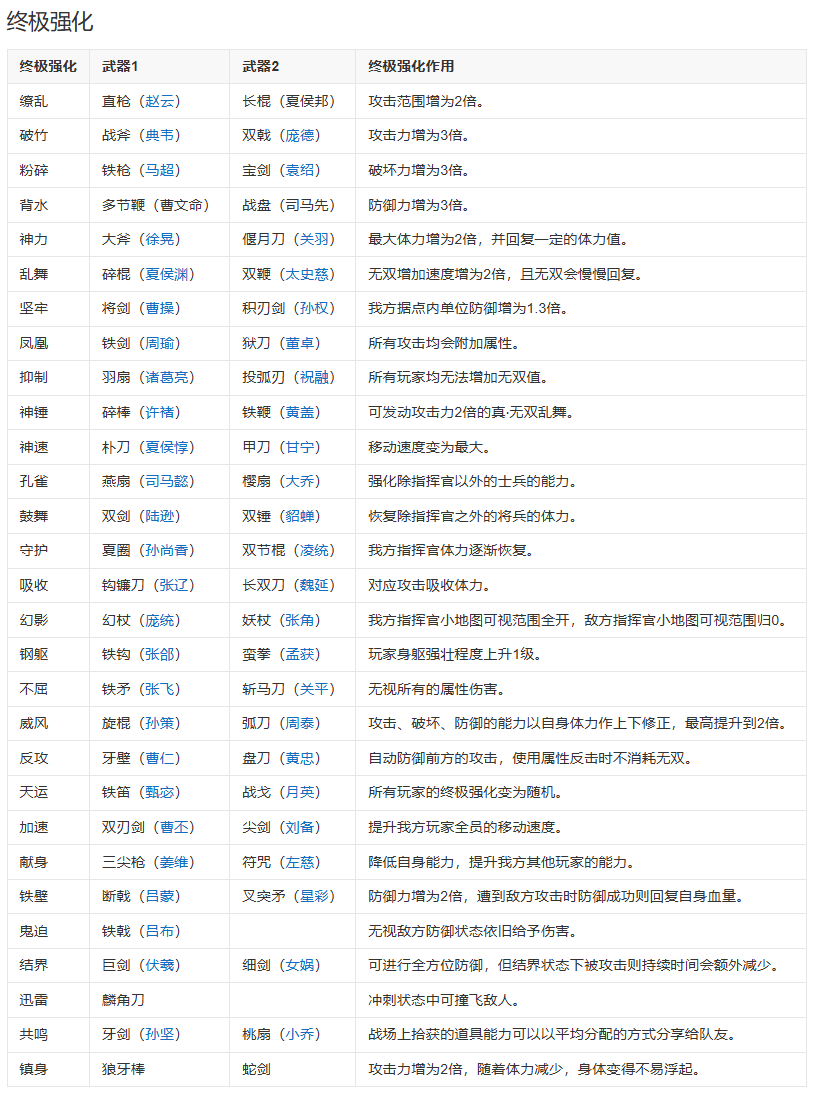Screen dimensions: 818x1094
Task: Select the 张角 link beside 妖杖
Action: (300, 620)
